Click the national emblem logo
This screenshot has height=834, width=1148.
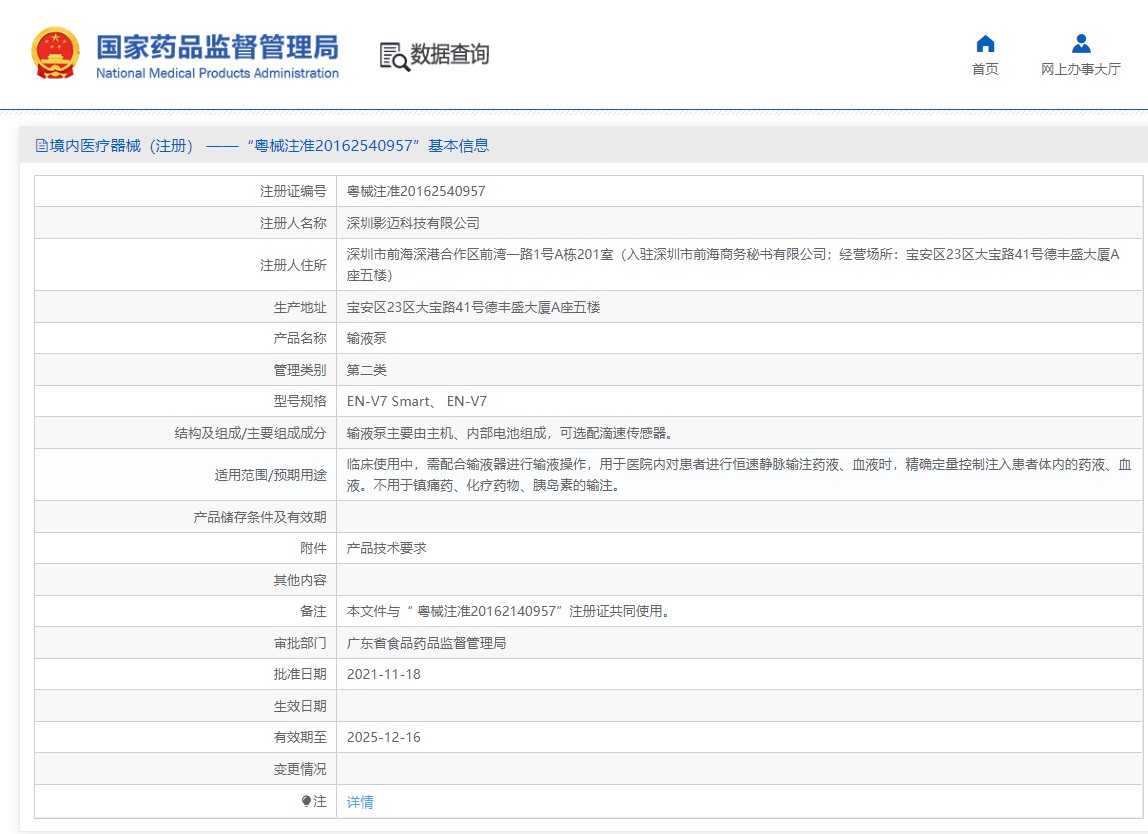tap(55, 53)
